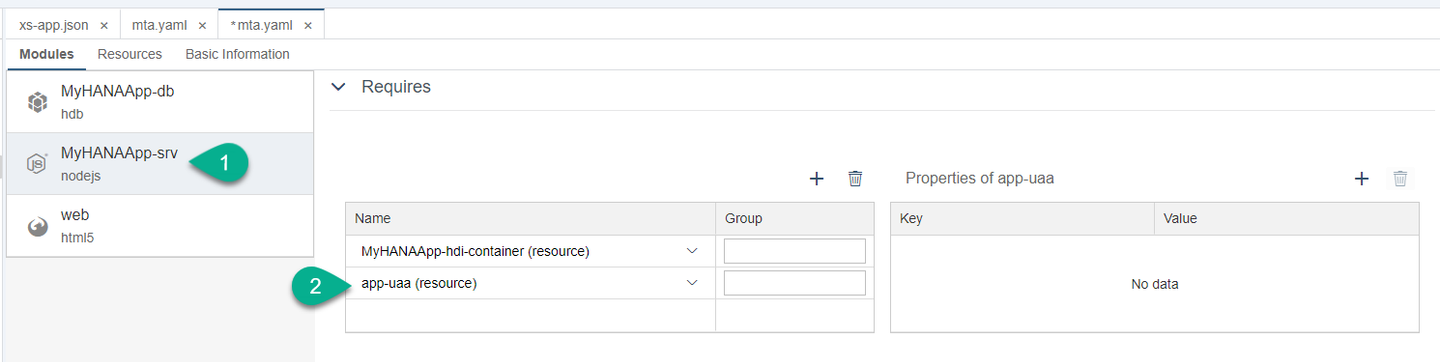Click the hdb module icon
The height and width of the screenshot is (362, 1440).
click(x=37, y=102)
